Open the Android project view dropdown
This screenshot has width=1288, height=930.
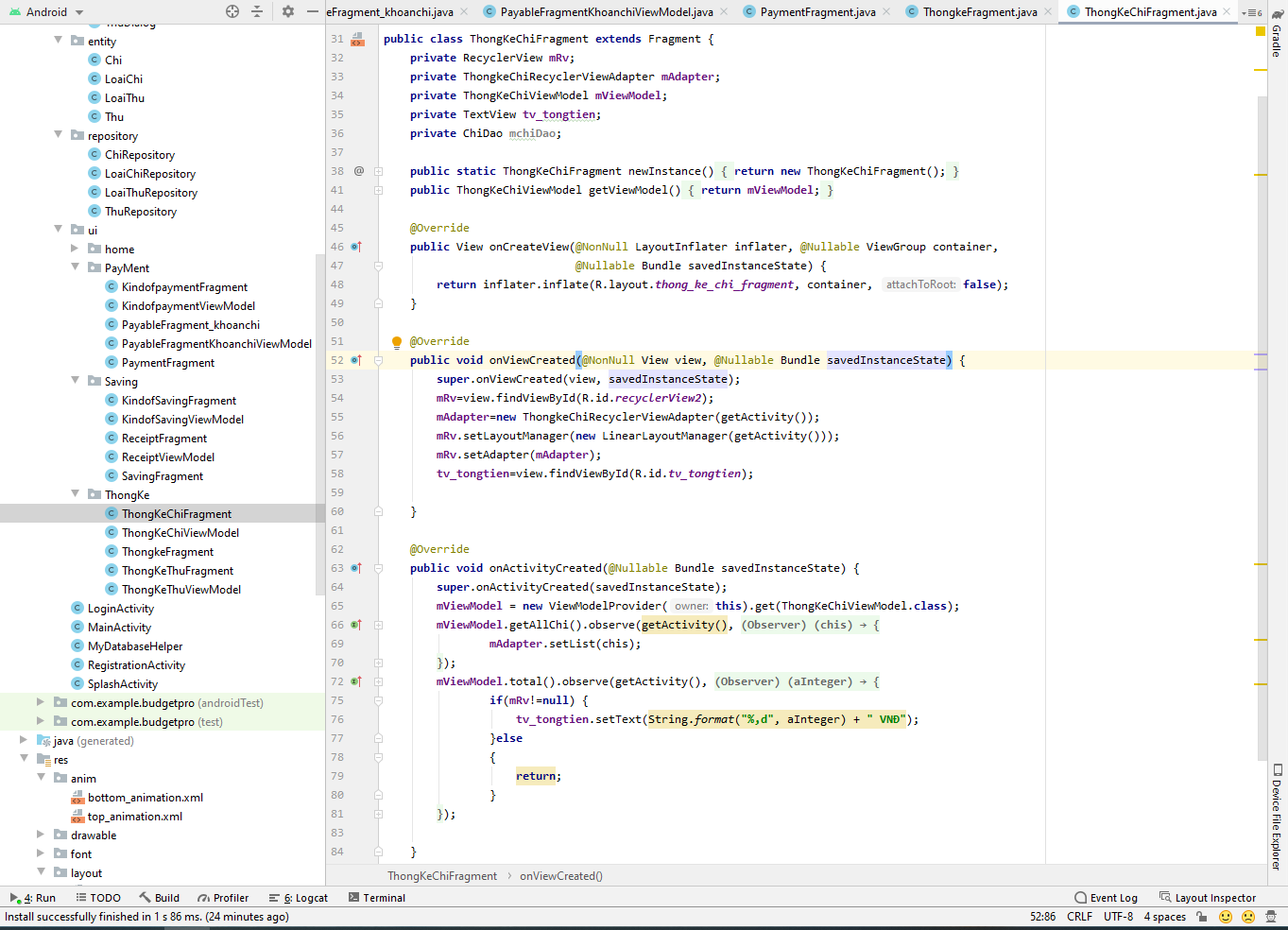(x=46, y=11)
